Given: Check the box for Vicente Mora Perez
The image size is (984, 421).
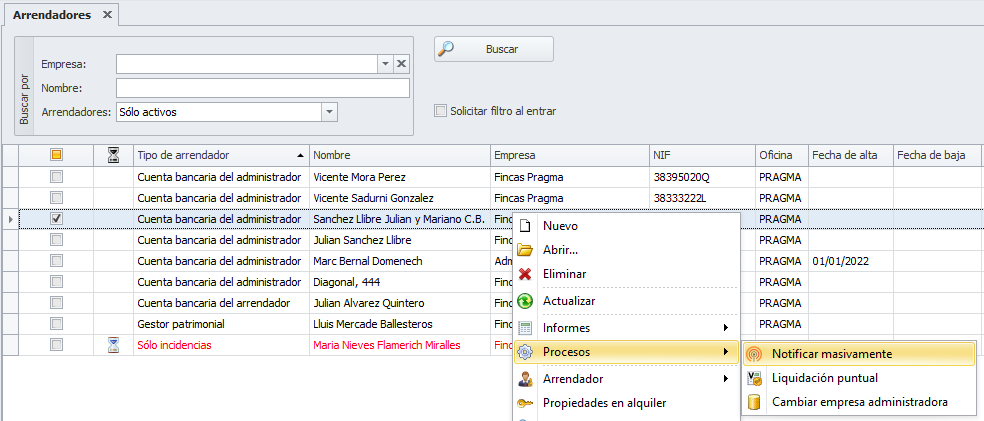Looking at the screenshot, I should point(56,177).
